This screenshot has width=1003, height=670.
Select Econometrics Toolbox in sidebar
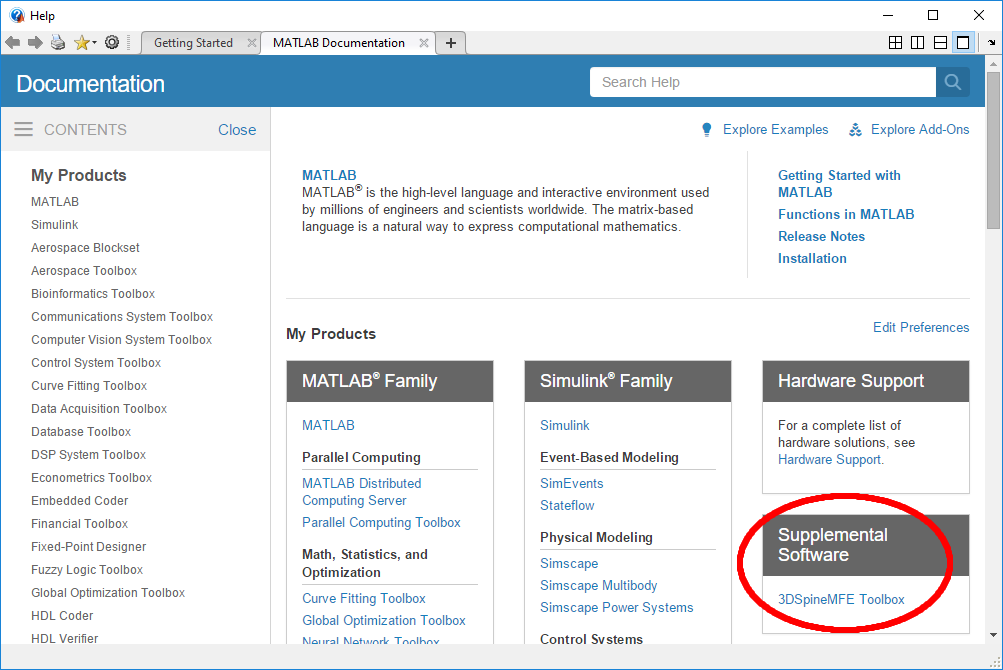[x=91, y=478]
